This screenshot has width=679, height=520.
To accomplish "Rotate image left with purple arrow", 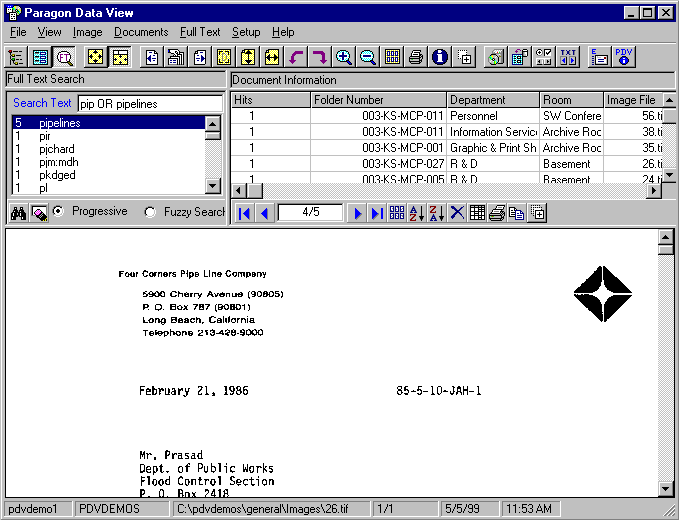I will pos(296,57).
